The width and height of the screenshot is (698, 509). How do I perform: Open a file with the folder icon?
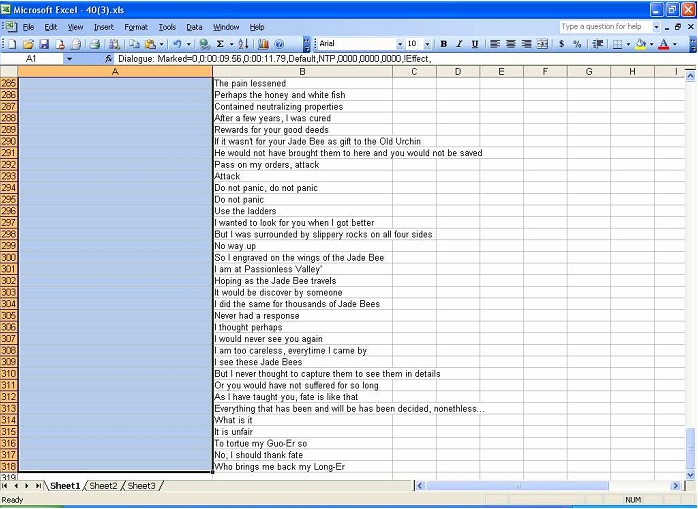[x=28, y=44]
